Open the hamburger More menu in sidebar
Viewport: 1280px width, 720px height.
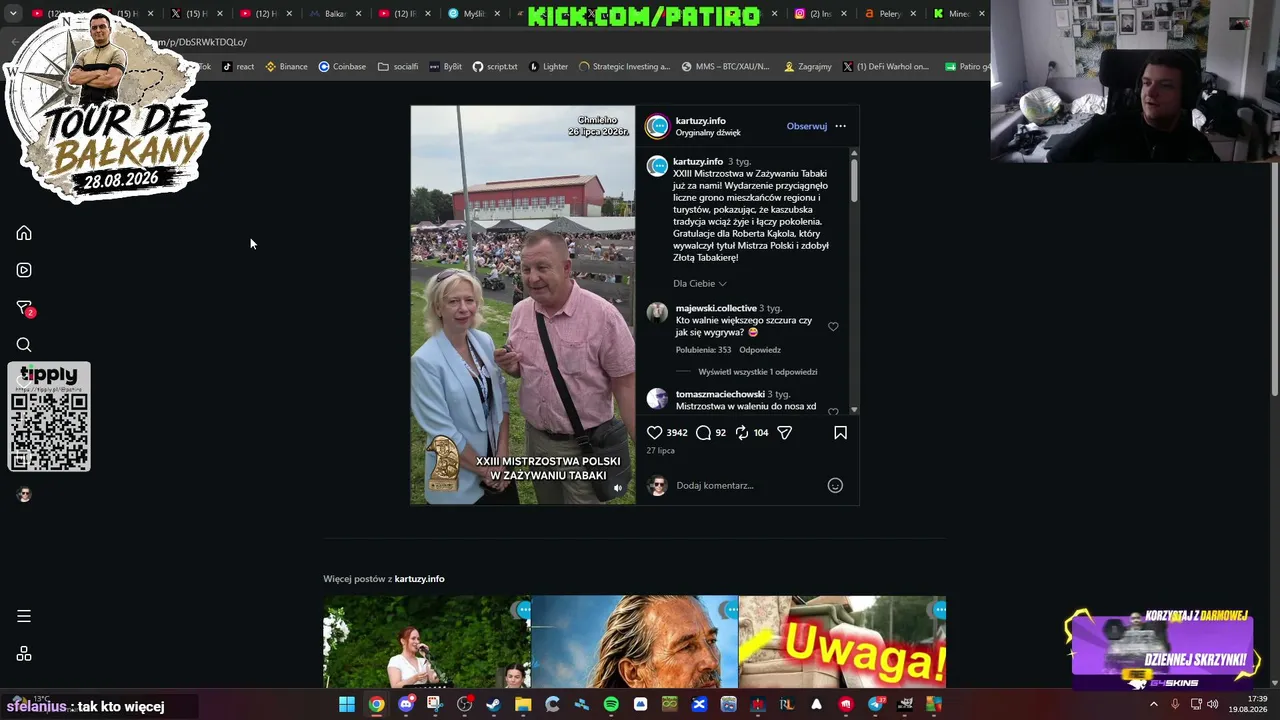tap(24, 616)
